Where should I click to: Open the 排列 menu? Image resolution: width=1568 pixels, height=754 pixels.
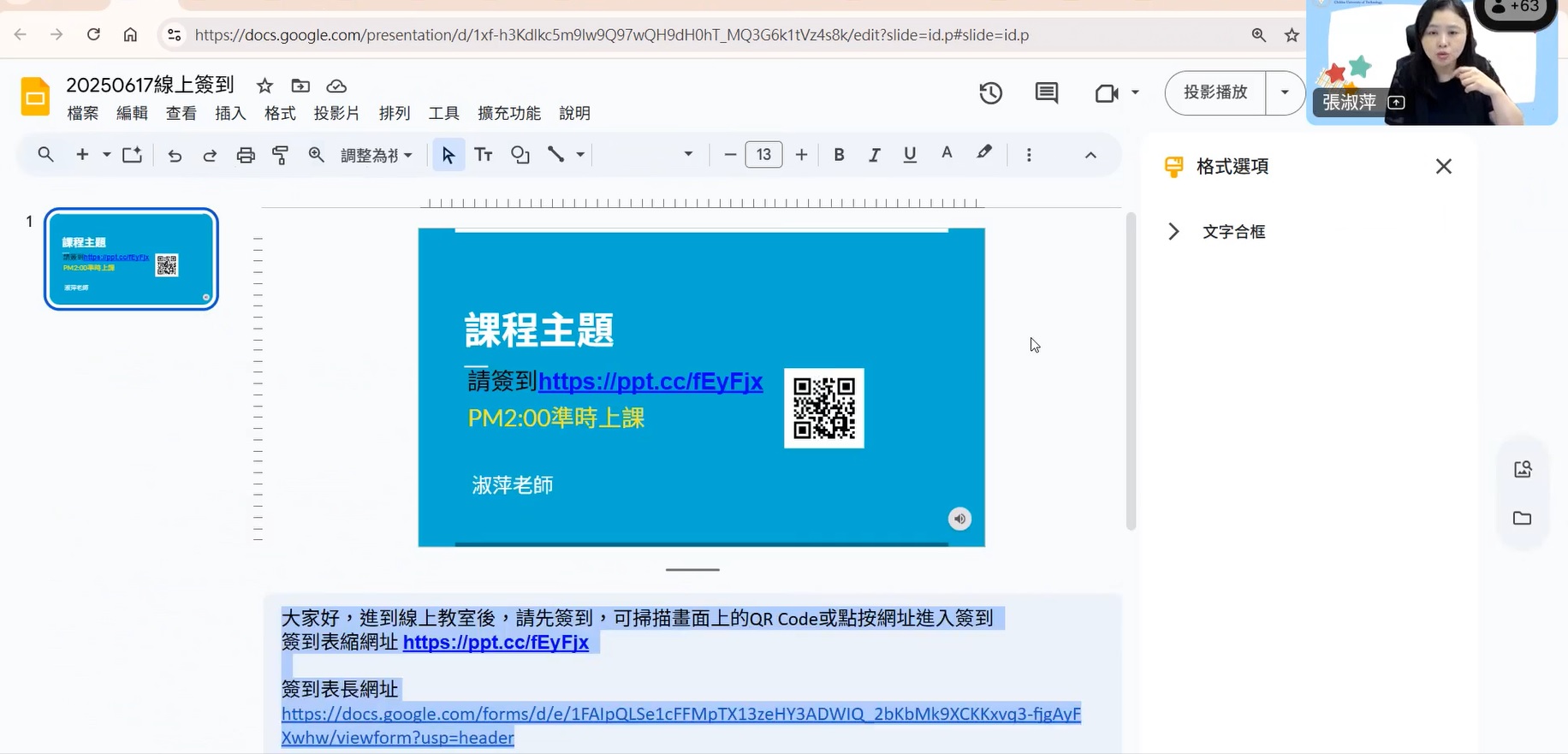click(395, 113)
